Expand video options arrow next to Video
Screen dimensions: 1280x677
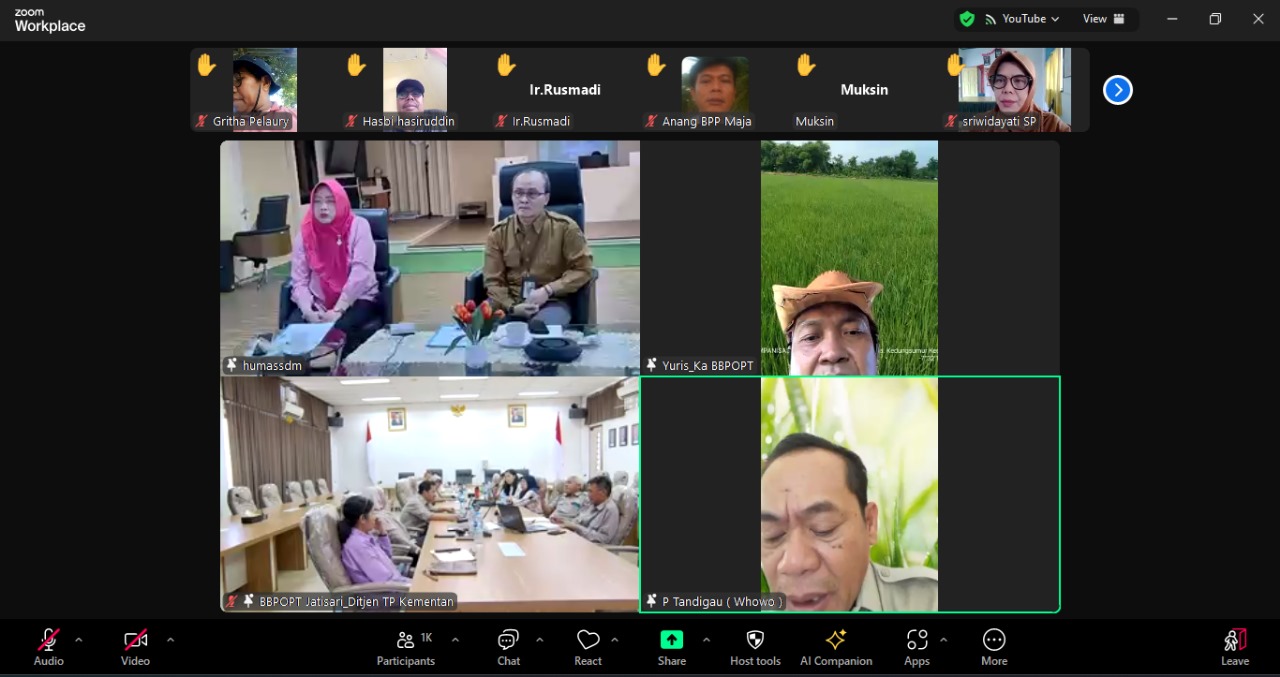[170, 640]
